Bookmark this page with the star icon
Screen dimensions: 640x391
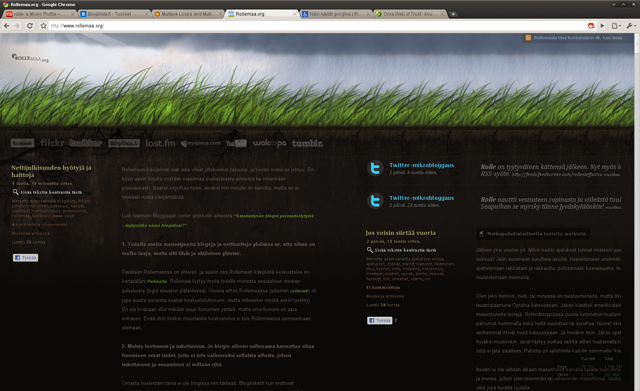point(43,26)
